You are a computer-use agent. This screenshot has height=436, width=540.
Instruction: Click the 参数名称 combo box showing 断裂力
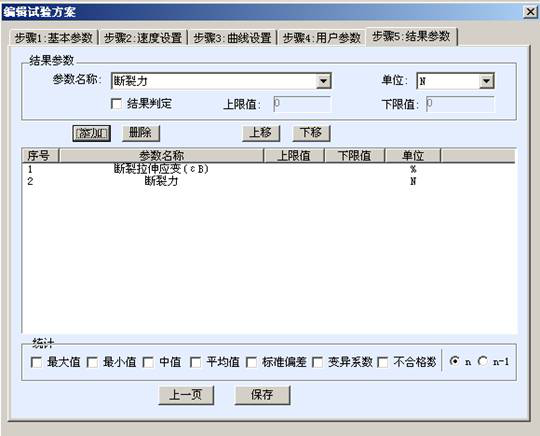pos(221,81)
